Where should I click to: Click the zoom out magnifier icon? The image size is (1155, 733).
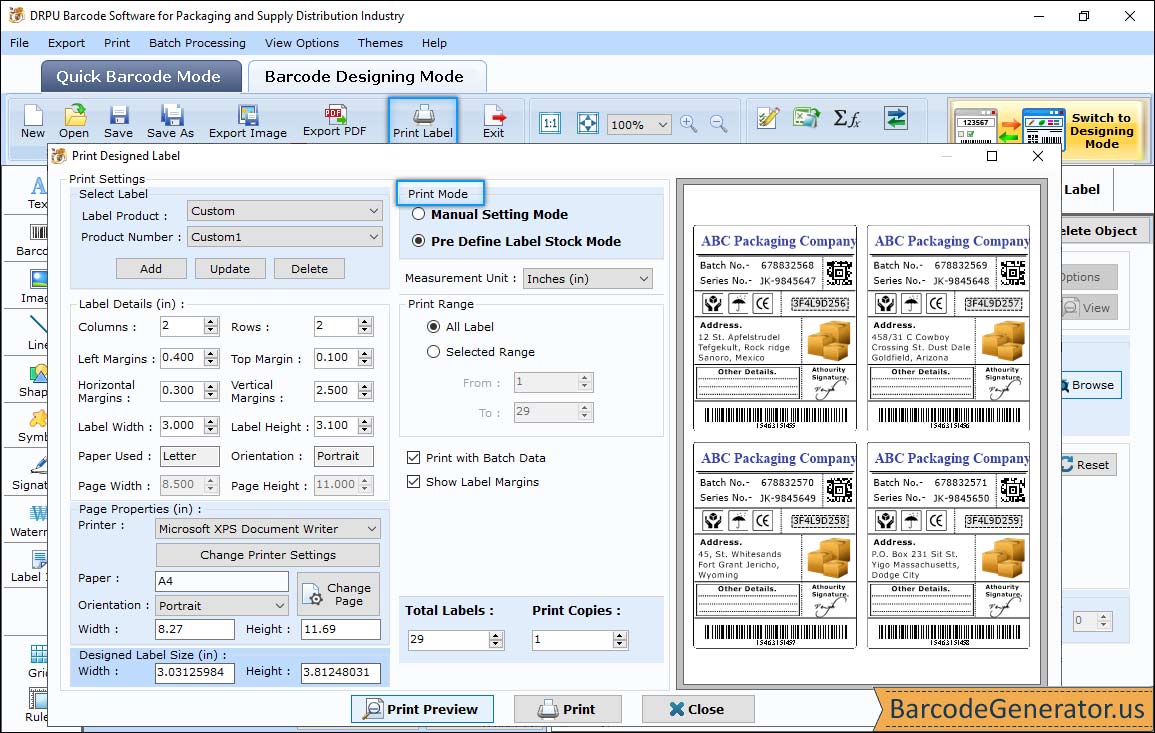[x=718, y=123]
